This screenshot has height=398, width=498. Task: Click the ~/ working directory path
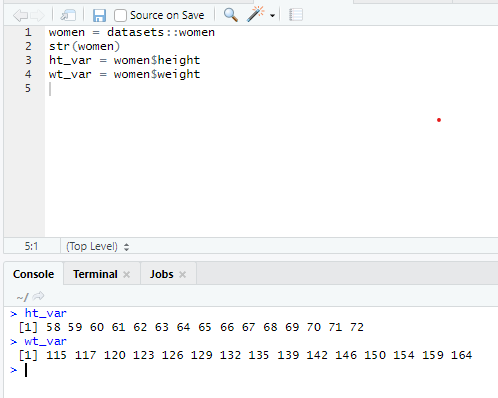22,297
